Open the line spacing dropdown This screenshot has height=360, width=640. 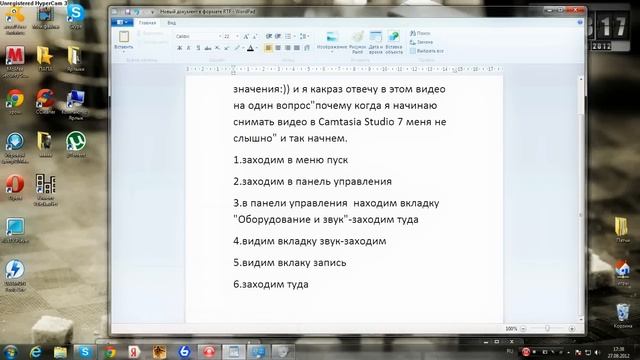304,36
